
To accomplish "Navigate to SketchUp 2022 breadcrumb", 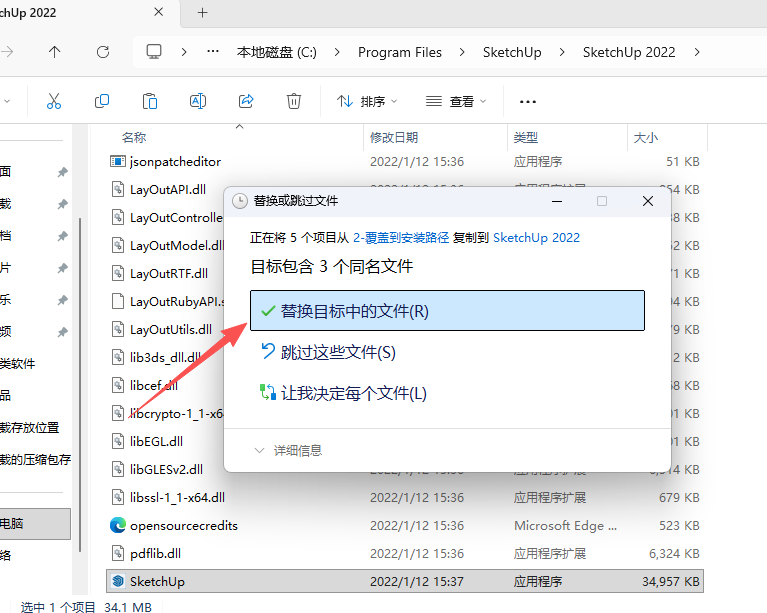I will point(629,52).
